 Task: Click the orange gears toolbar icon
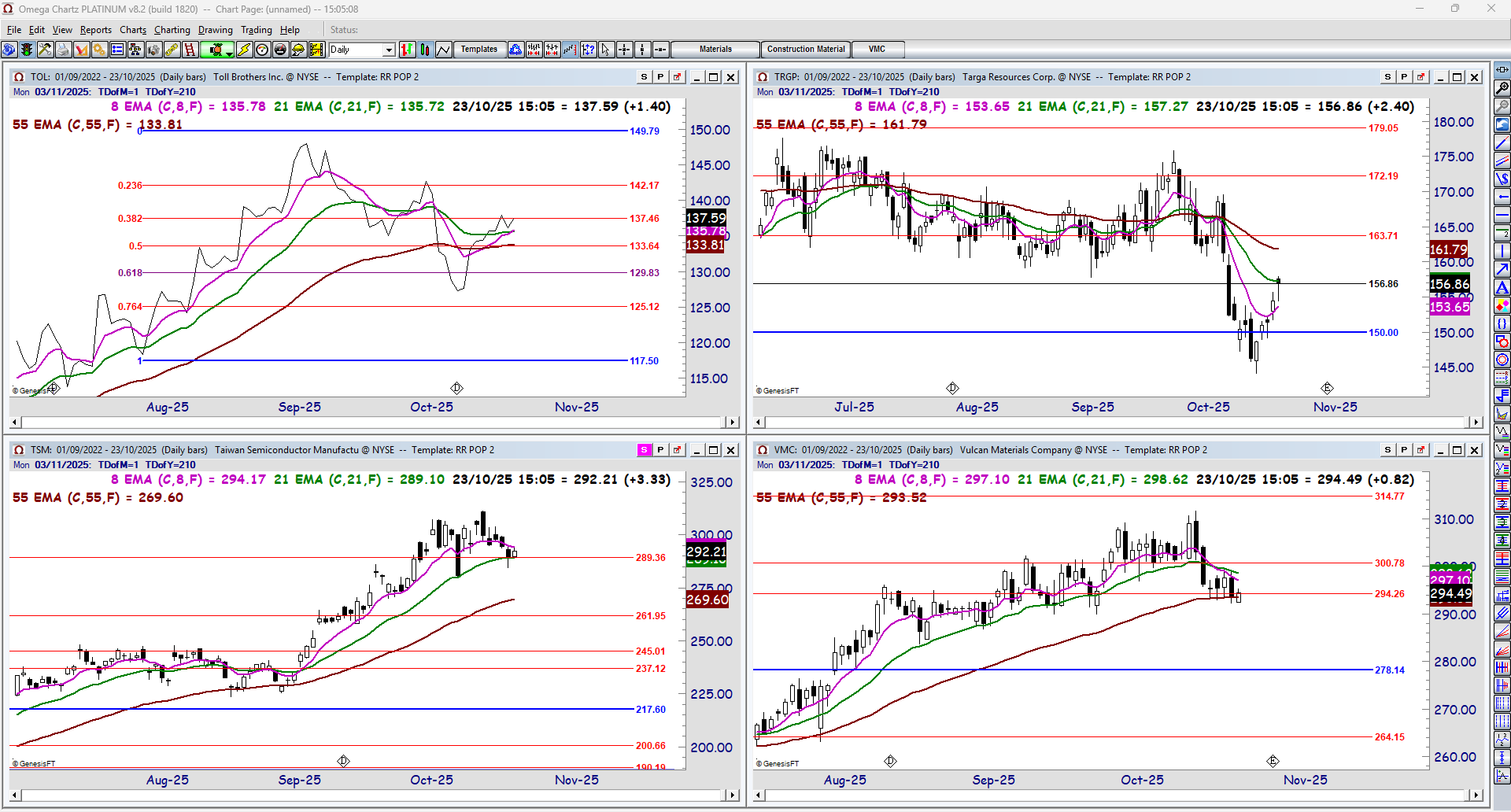tap(99, 50)
